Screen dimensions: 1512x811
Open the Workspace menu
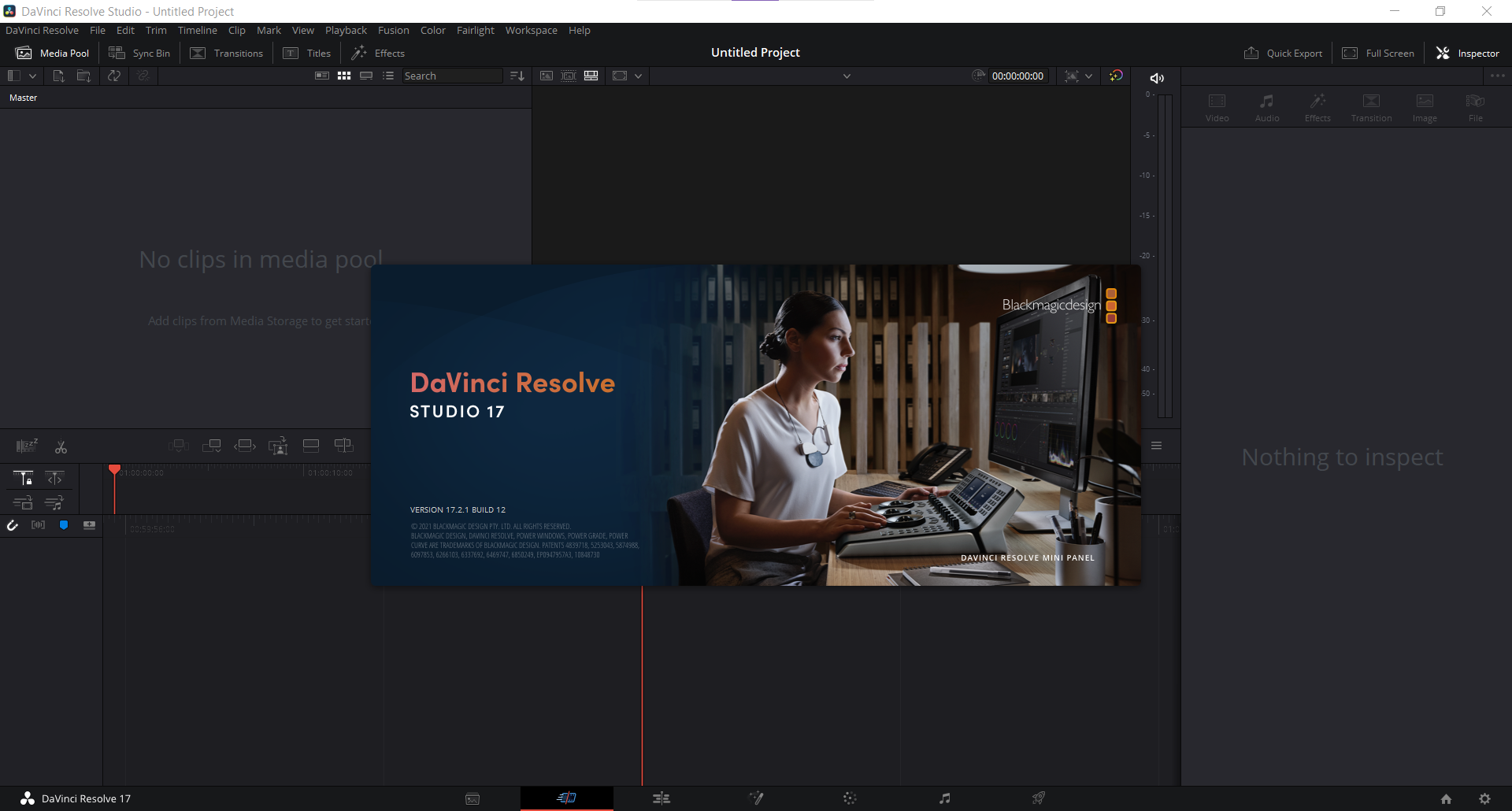coord(531,30)
